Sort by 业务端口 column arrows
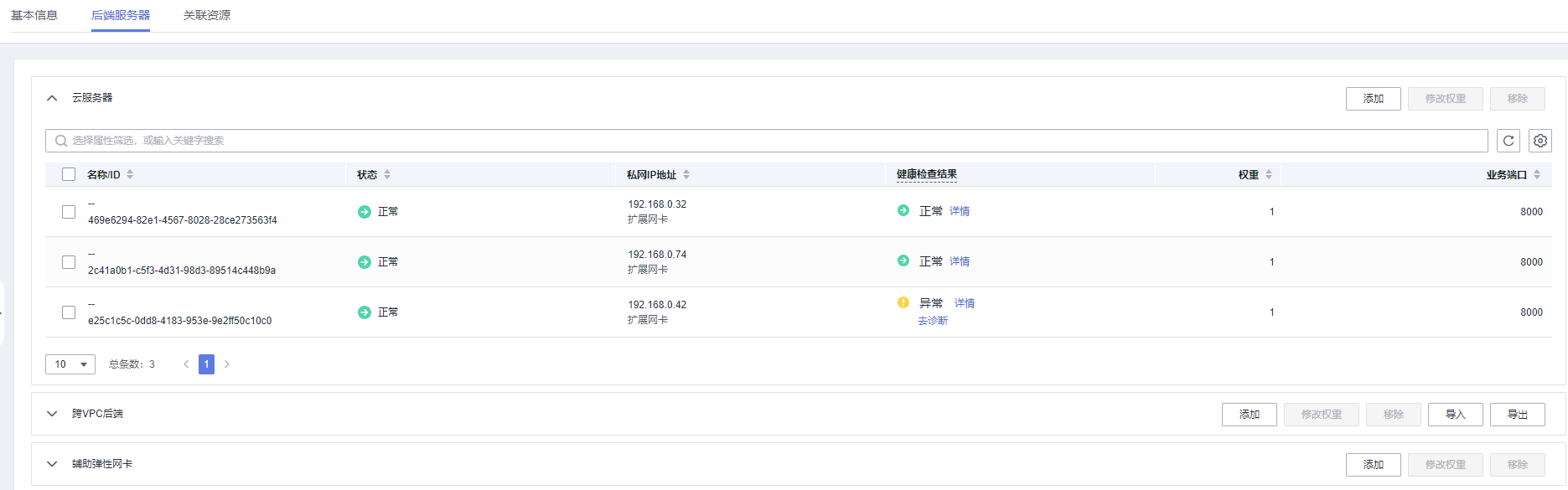The width and height of the screenshot is (1568, 490). (1537, 175)
